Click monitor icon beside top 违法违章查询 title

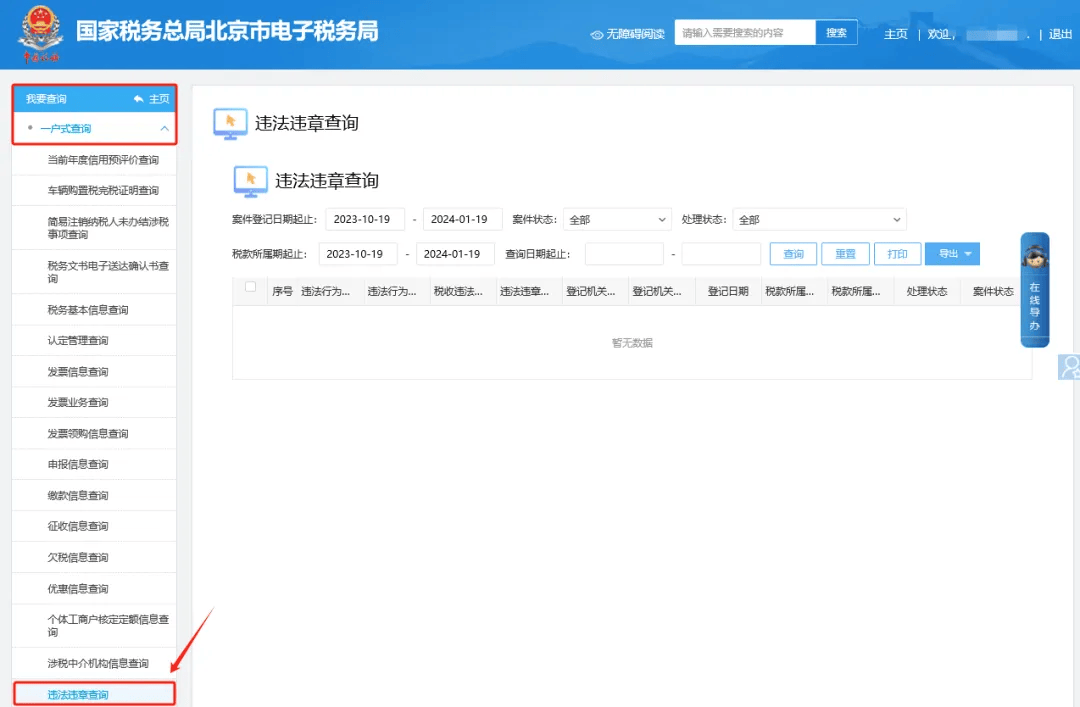tap(230, 124)
